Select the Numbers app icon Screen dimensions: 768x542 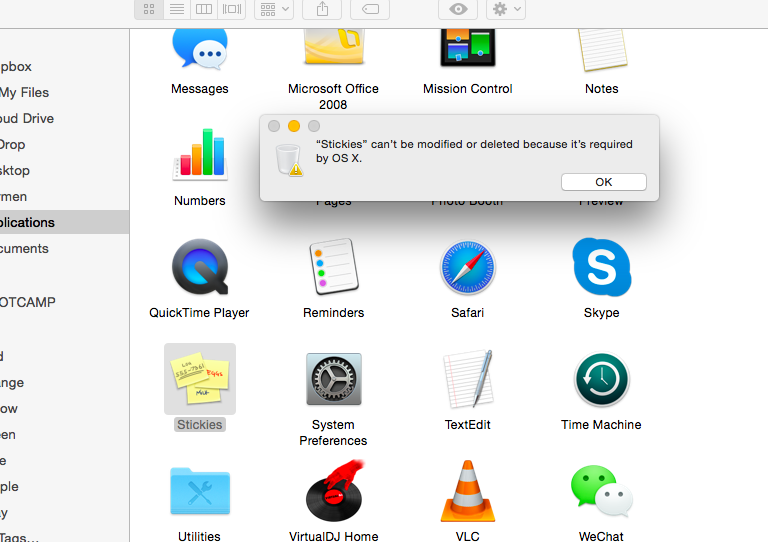pyautogui.click(x=200, y=154)
